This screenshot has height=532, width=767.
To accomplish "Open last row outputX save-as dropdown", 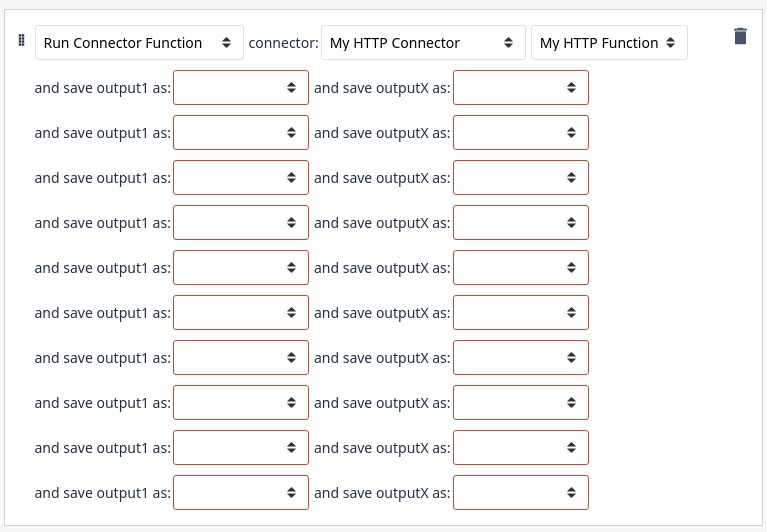I will point(520,492).
